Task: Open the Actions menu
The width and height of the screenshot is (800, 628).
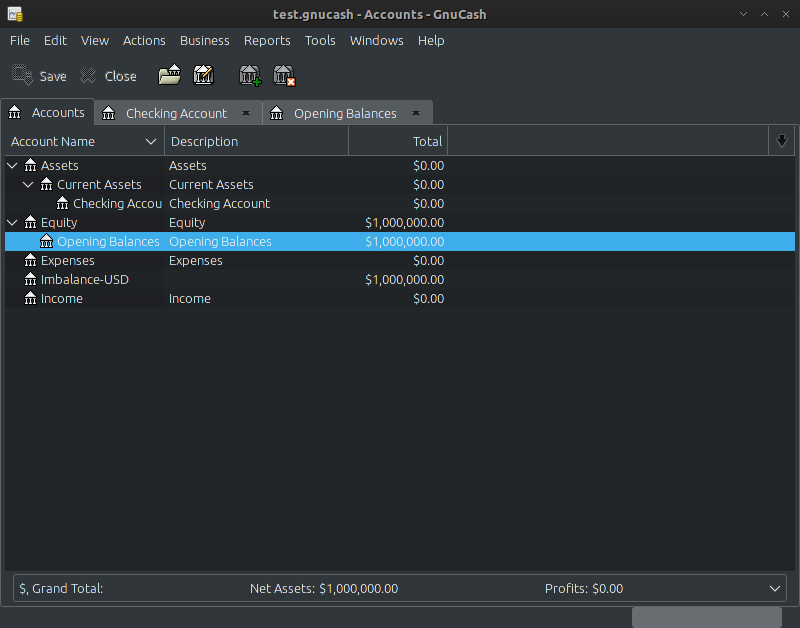Action: [x=144, y=41]
